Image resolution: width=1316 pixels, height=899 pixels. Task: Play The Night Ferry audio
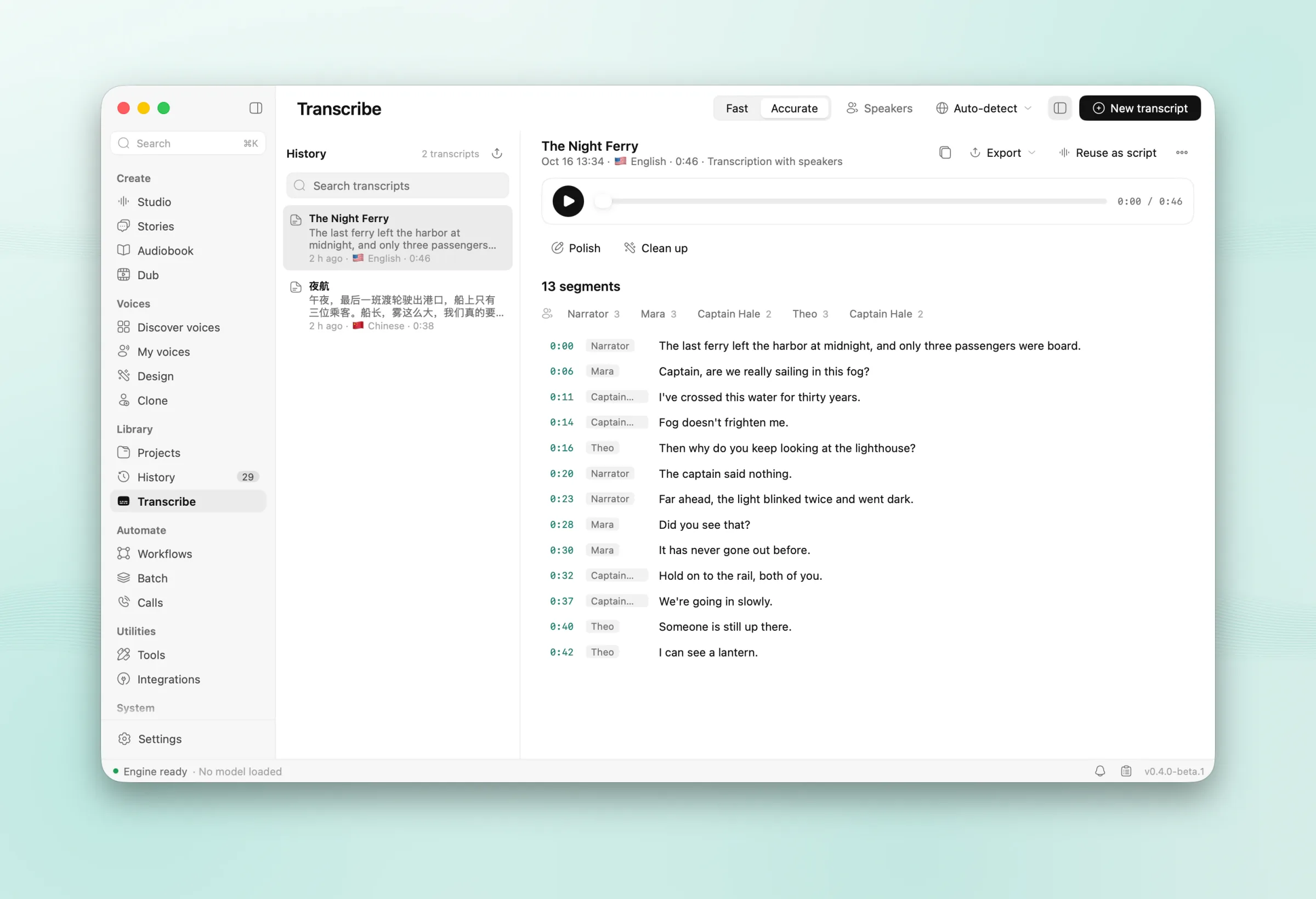568,201
